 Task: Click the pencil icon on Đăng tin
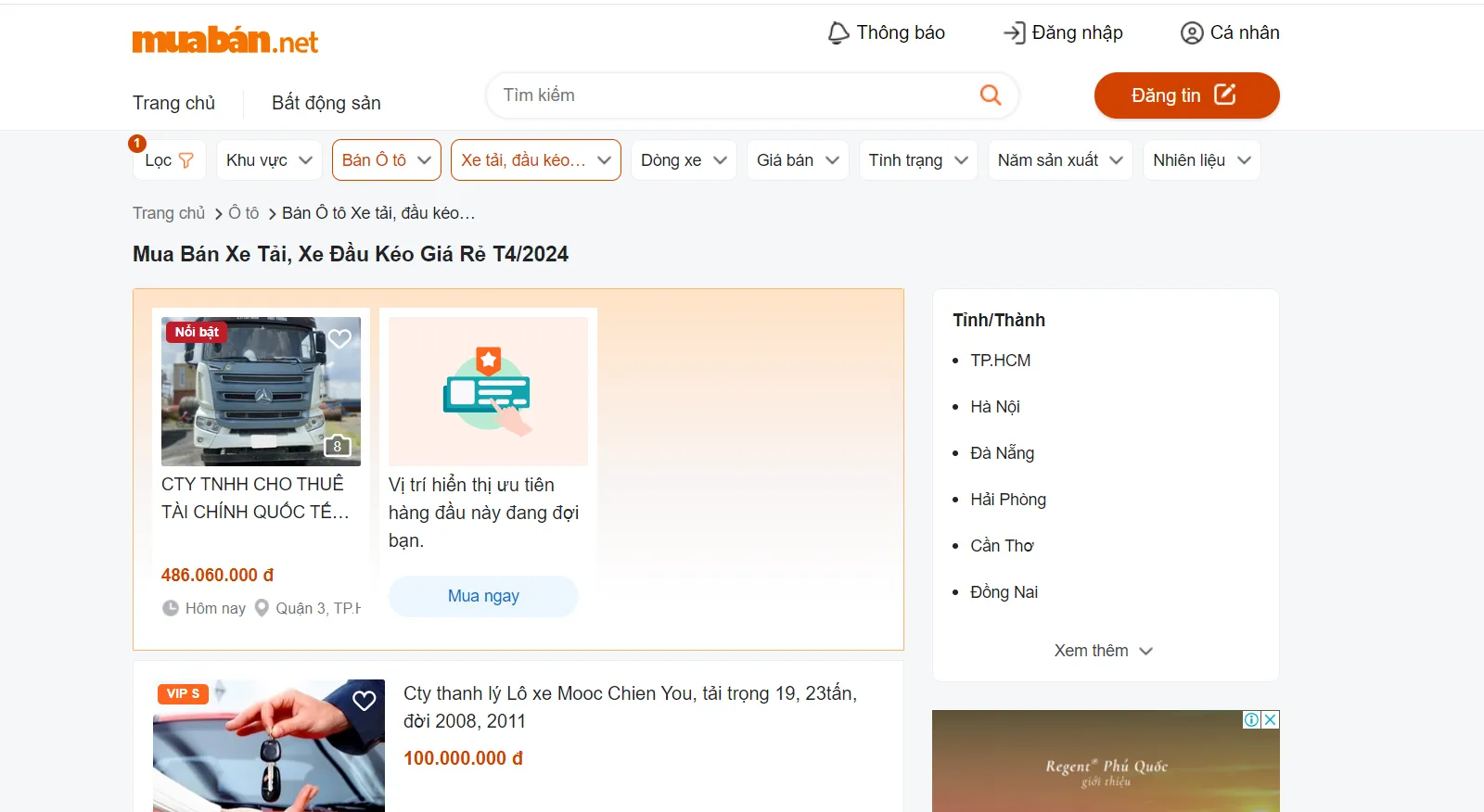(1225, 95)
